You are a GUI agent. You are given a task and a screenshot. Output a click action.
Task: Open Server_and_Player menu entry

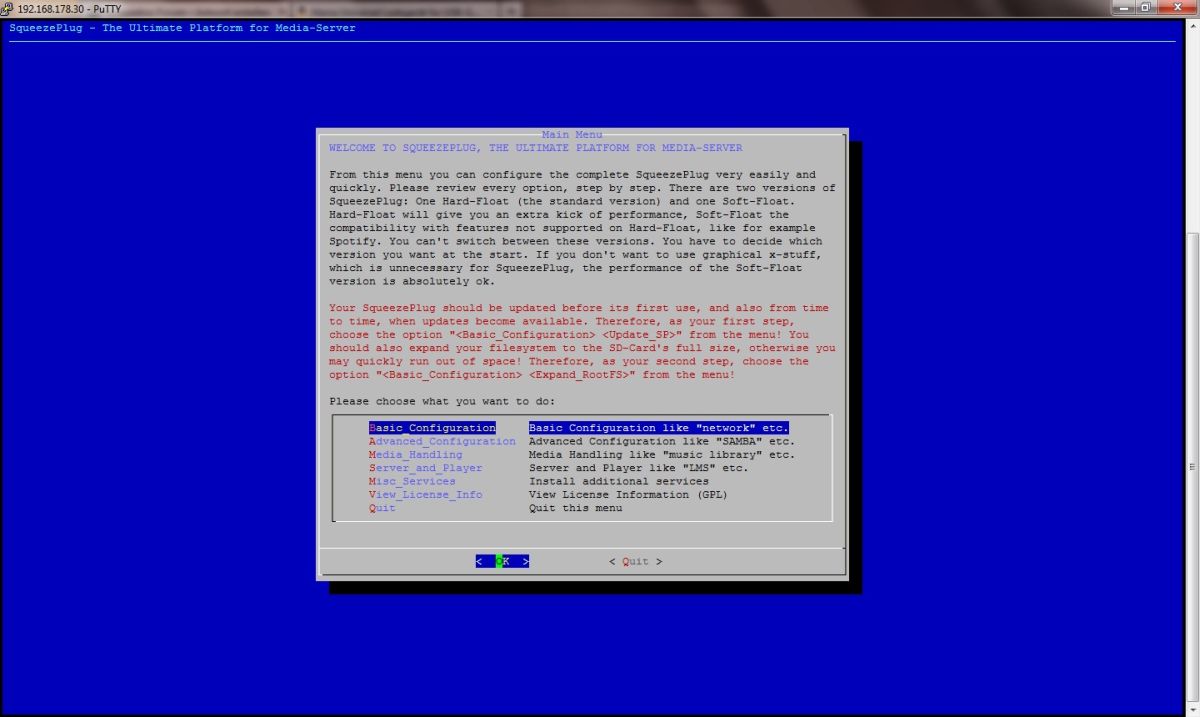(425, 468)
